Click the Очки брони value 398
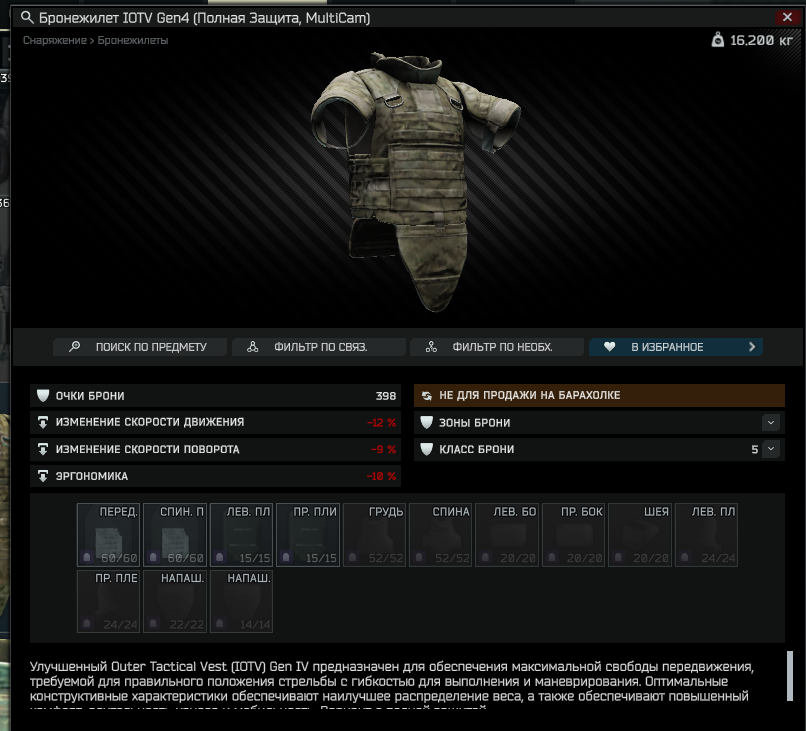The width and height of the screenshot is (806, 731). pyautogui.click(x=386, y=396)
